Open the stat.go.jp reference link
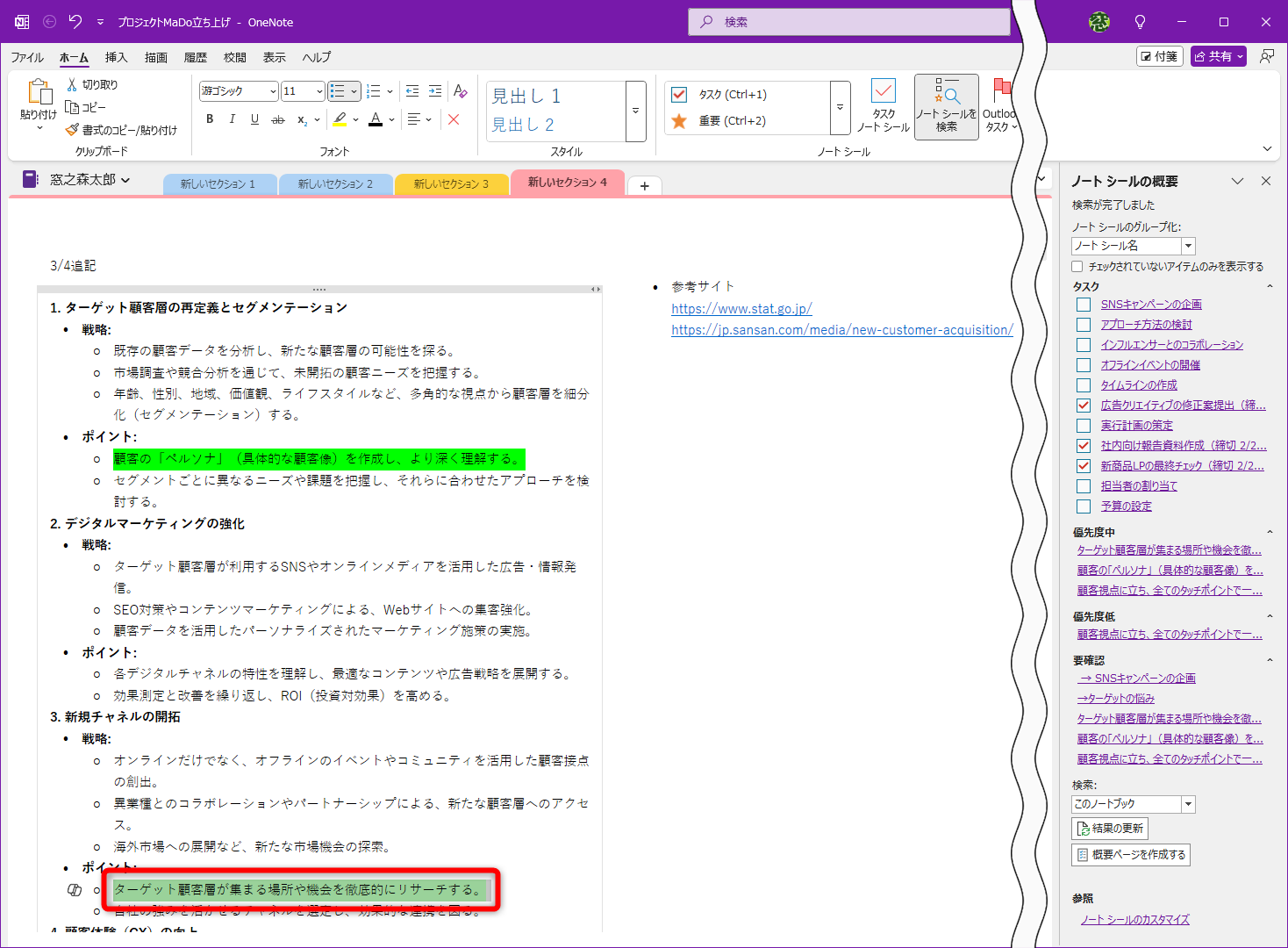This screenshot has height=948, width=1288. pos(741,309)
